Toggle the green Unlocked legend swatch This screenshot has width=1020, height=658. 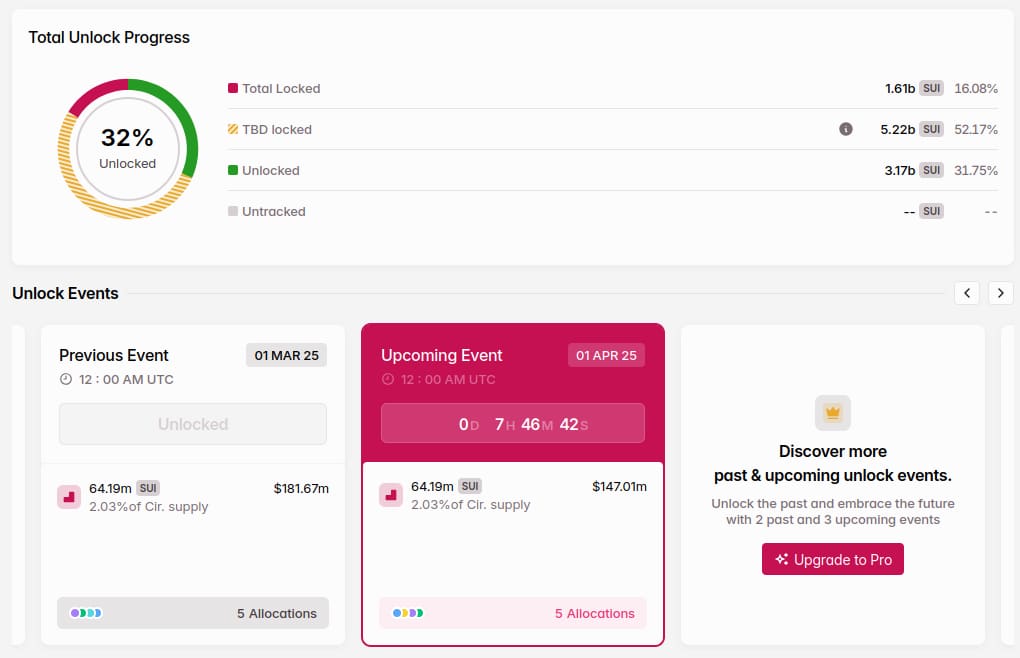coord(231,170)
